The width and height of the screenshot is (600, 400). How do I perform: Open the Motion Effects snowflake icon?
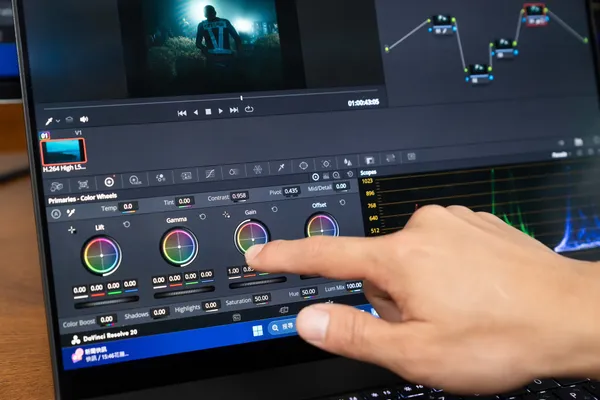pyautogui.click(x=258, y=170)
